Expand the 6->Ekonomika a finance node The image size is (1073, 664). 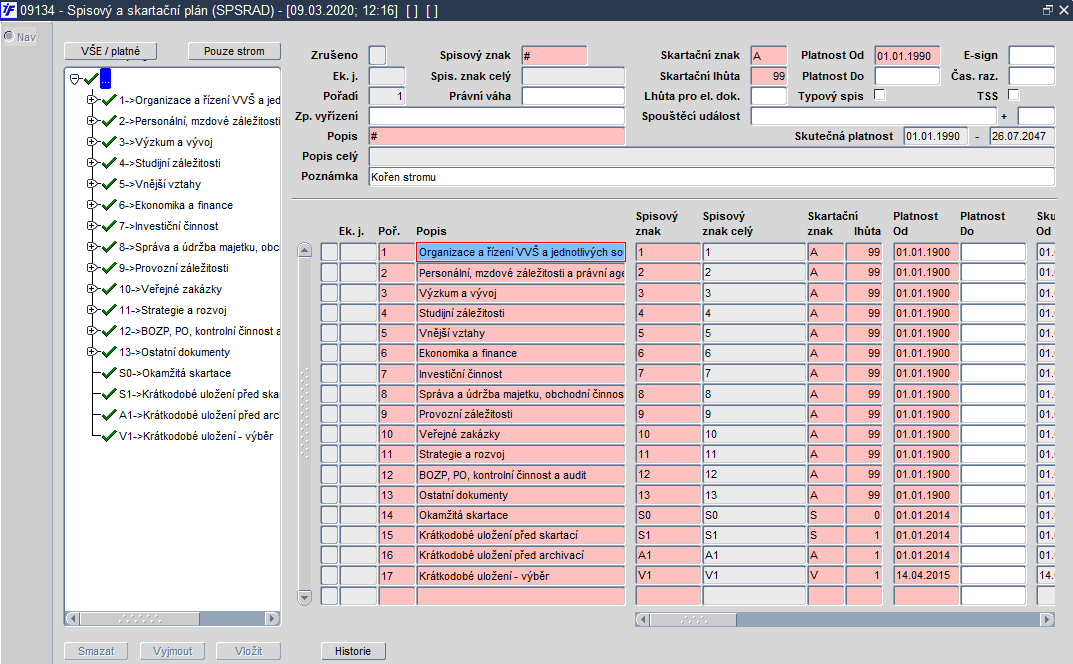(x=92, y=205)
